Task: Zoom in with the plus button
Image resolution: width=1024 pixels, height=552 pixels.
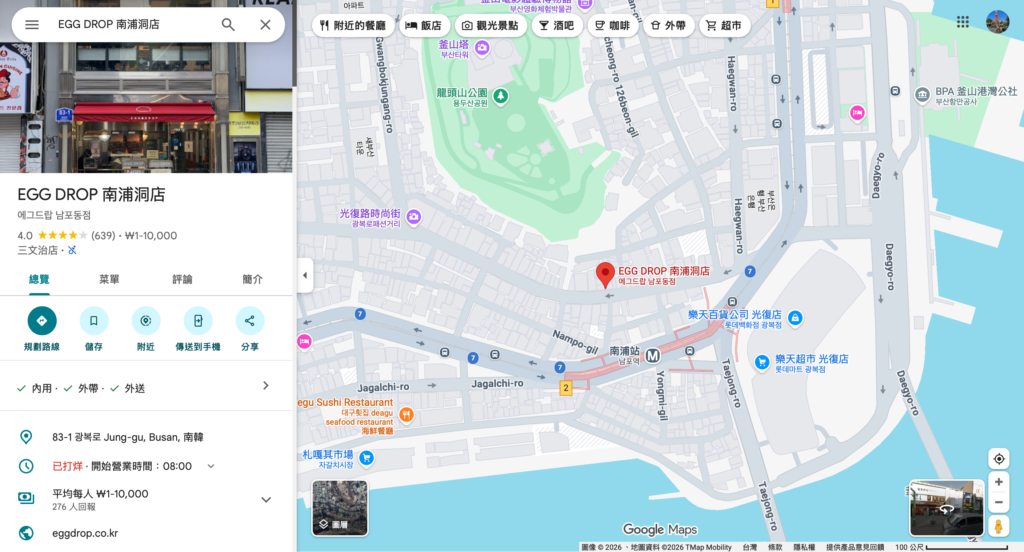Action: [999, 482]
